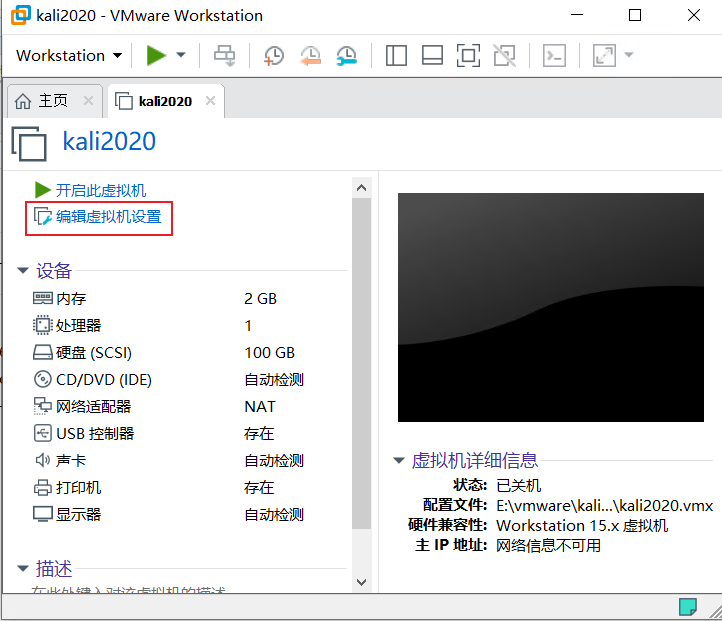Click the 100 GB disk size value
722x621 pixels.
[x=269, y=353]
